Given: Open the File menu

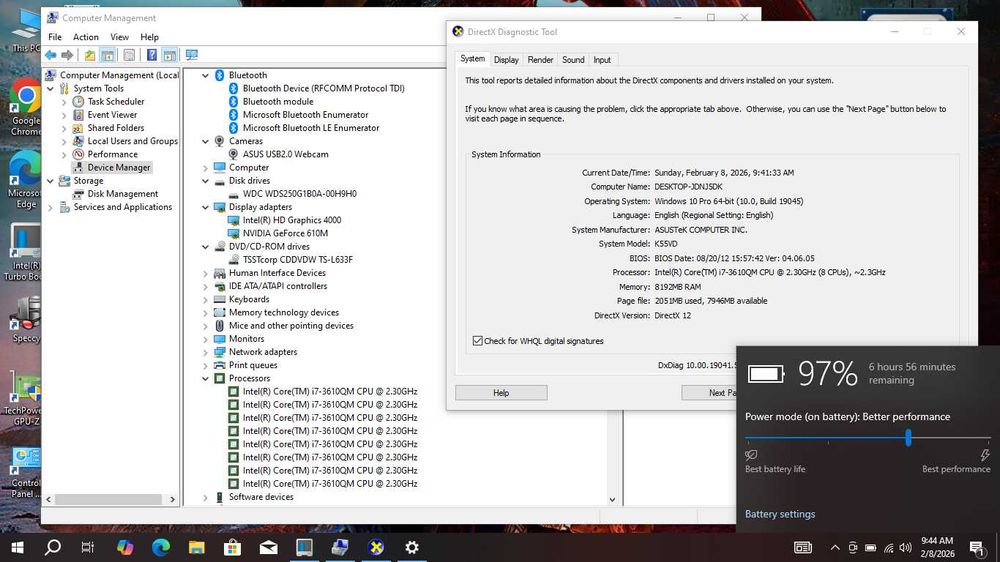Looking at the screenshot, I should click(55, 37).
